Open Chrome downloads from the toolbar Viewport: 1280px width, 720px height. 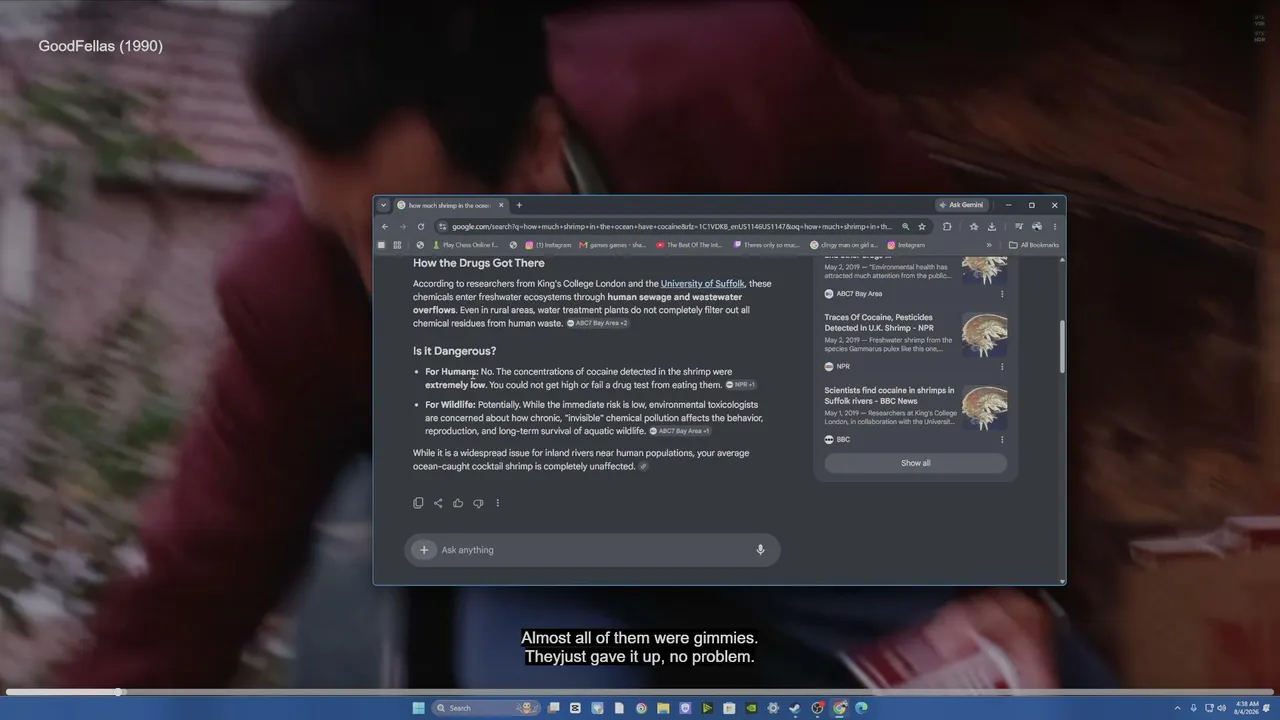991,227
